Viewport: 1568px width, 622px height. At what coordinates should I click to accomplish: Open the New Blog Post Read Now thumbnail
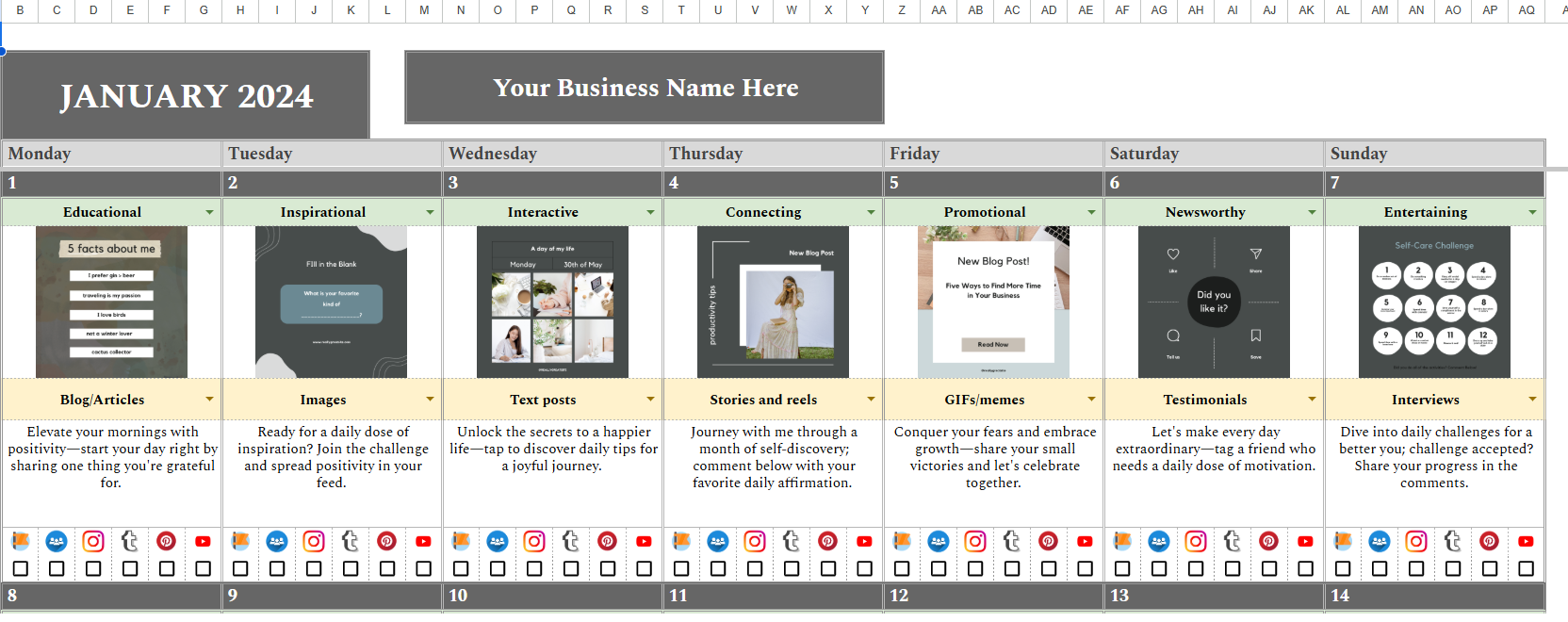tap(993, 302)
